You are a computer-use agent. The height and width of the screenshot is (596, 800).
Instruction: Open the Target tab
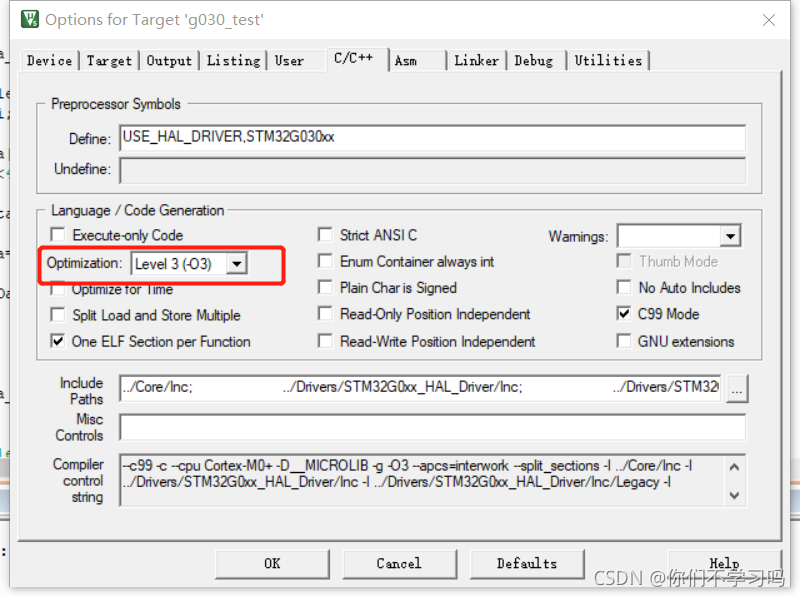tap(109, 61)
